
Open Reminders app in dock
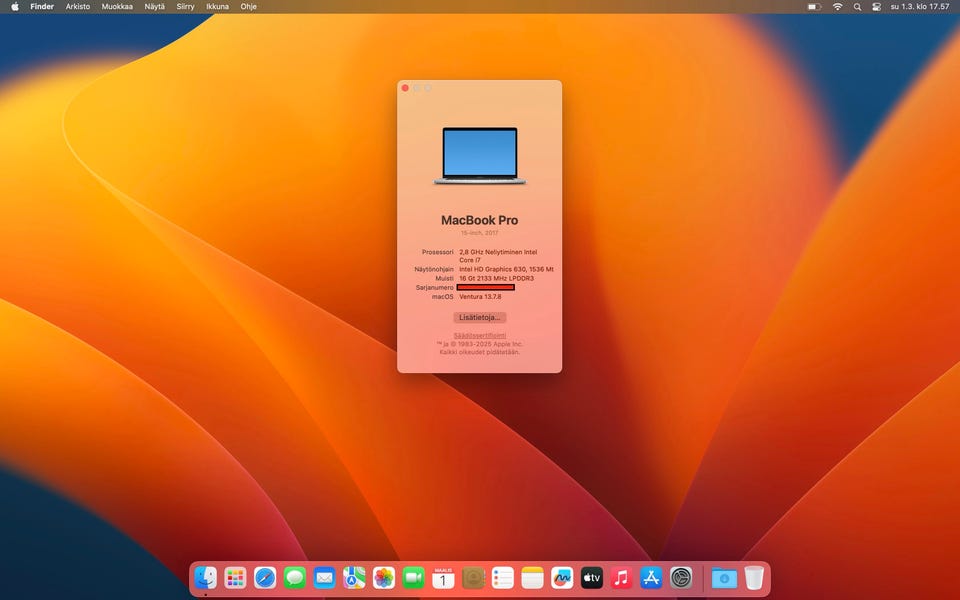503,577
